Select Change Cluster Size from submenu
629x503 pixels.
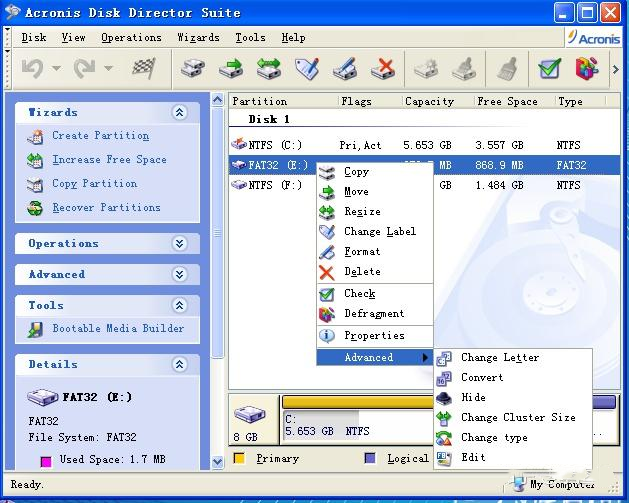(517, 417)
